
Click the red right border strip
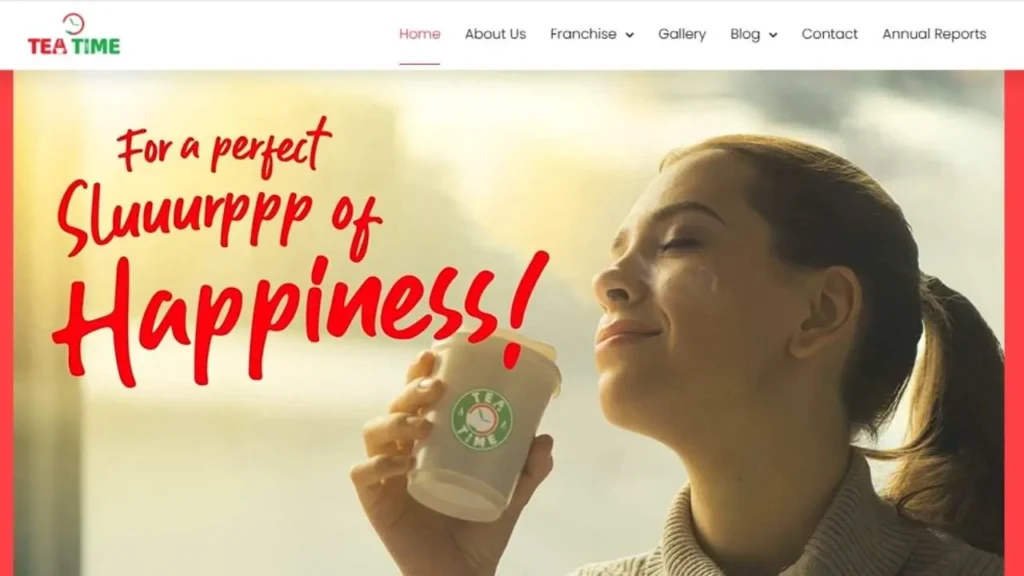pos(1014,323)
